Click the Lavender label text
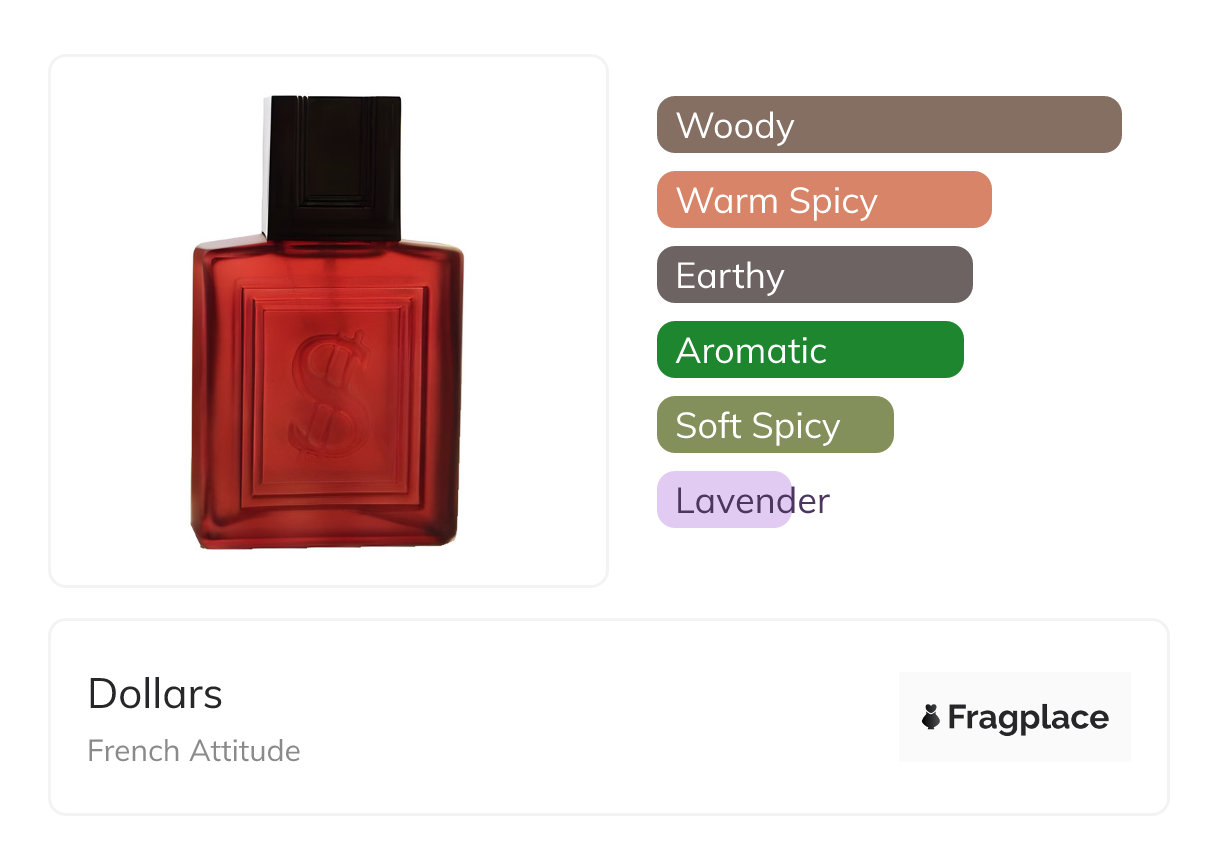 click(x=753, y=501)
